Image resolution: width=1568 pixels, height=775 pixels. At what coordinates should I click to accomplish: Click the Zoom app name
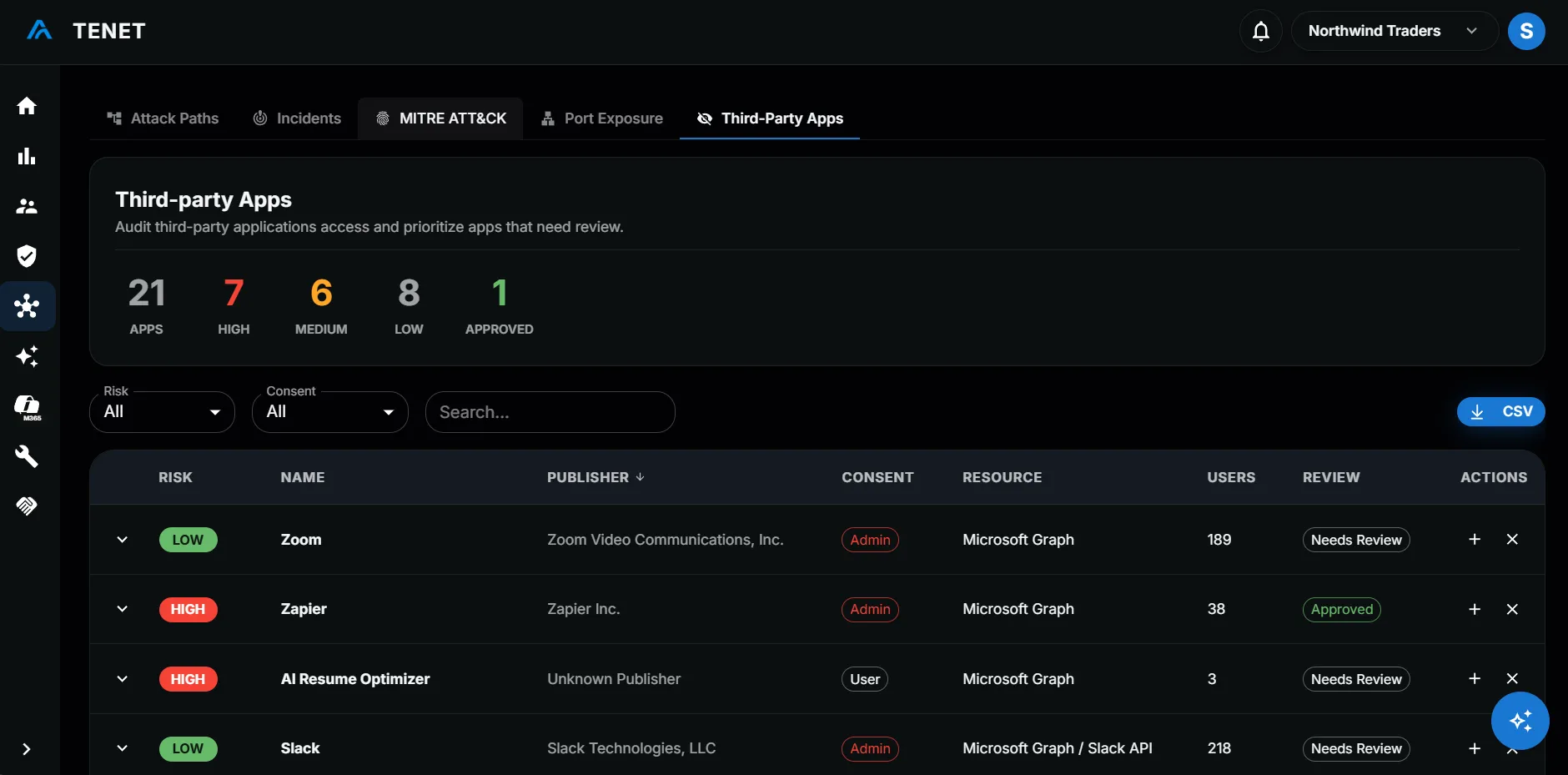pos(301,540)
